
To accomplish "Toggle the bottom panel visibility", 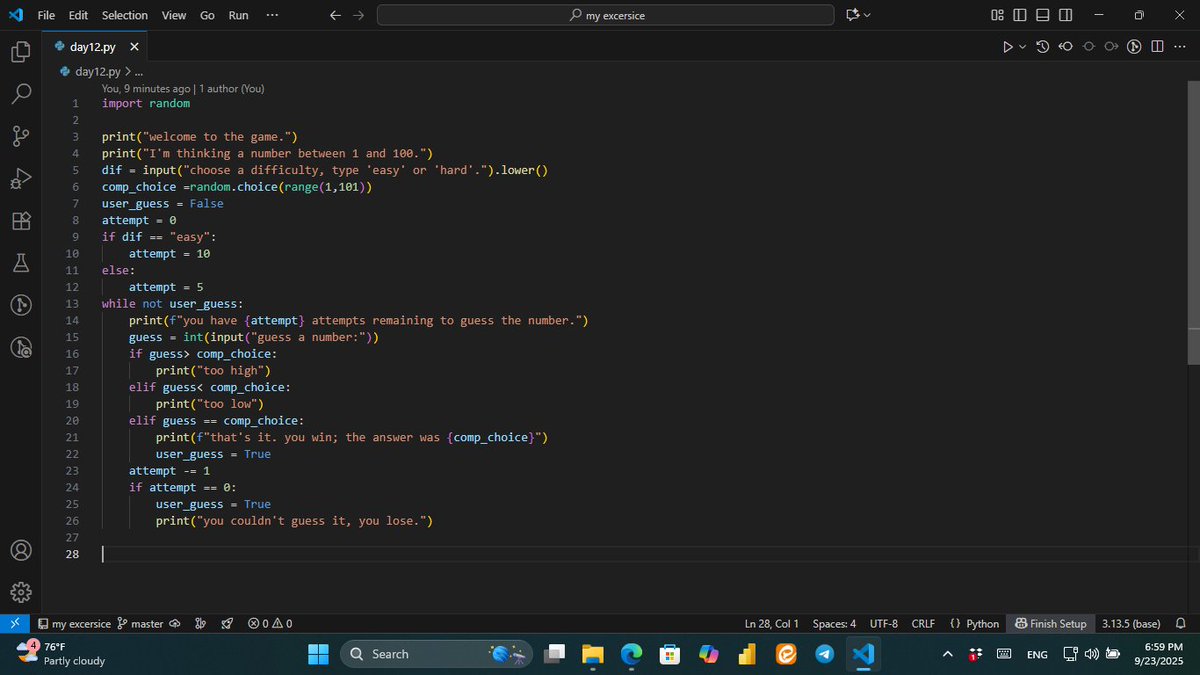I will coord(1041,15).
